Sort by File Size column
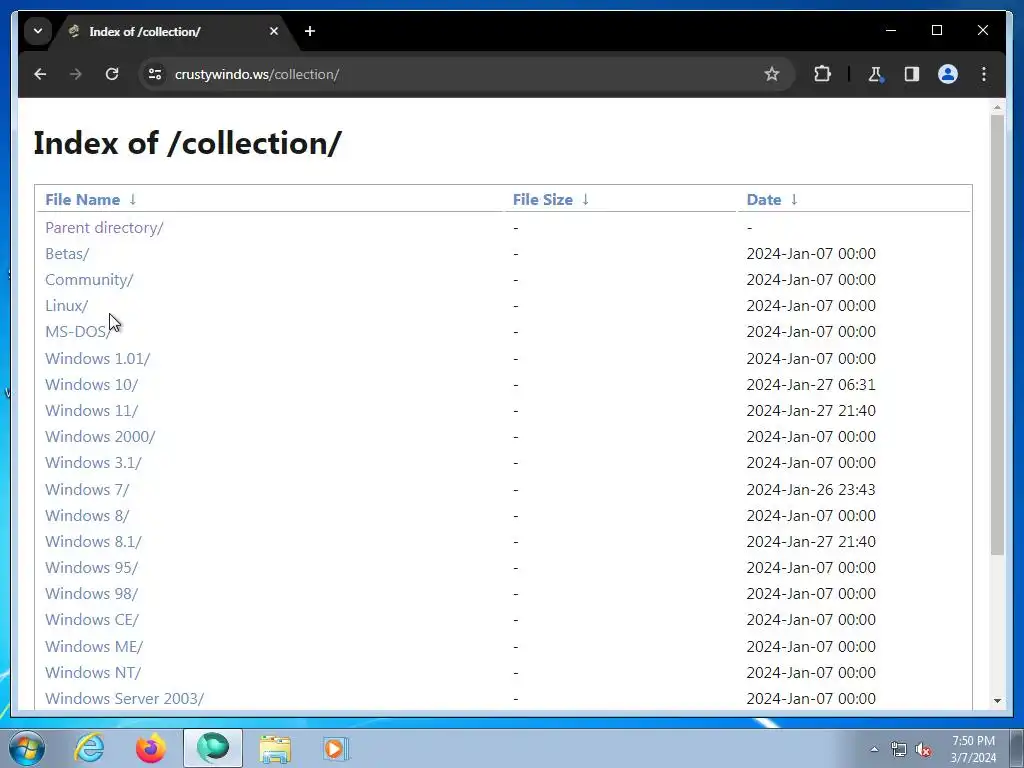The image size is (1024, 768). coord(542,200)
